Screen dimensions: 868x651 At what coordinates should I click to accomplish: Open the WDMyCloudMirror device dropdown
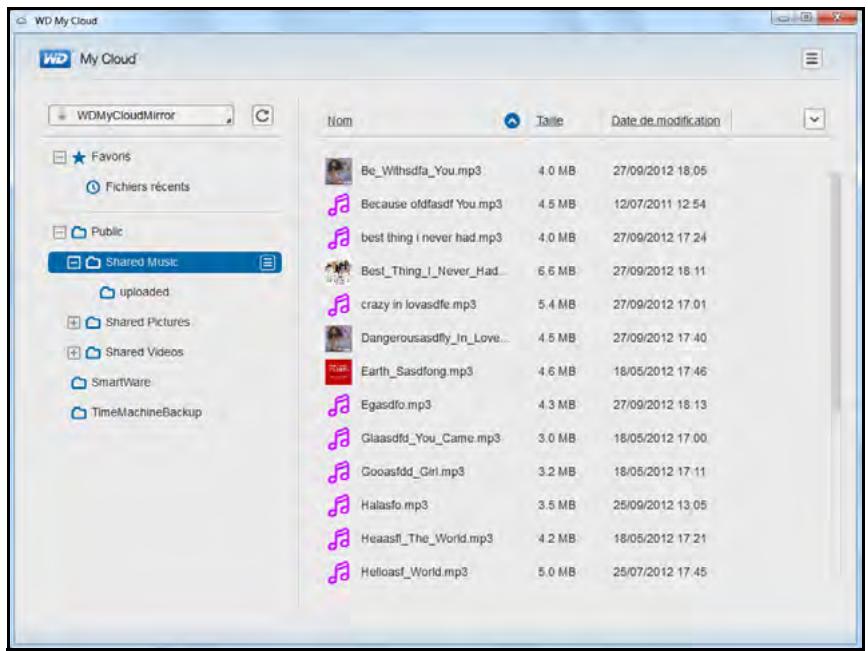(141, 115)
